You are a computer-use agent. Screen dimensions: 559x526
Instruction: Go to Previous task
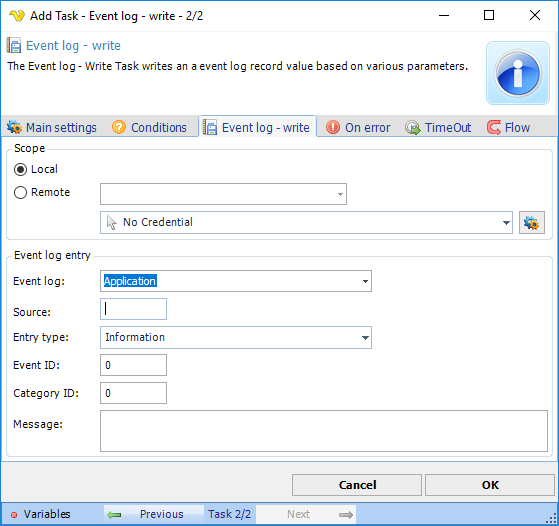coord(154,514)
